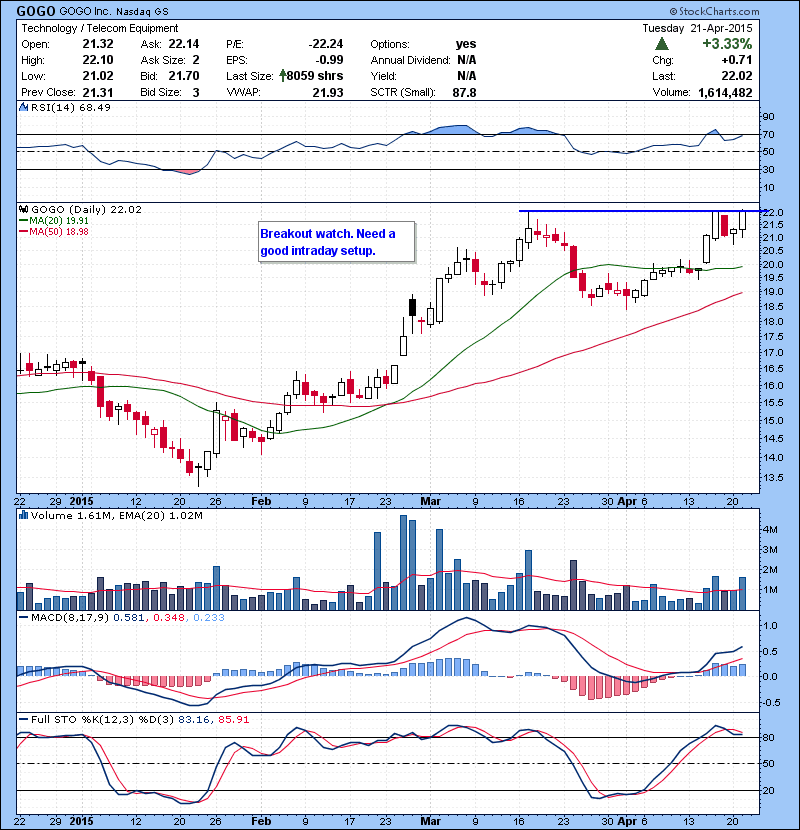Click the 70 level on RSI axis
The height and width of the screenshot is (830, 800).
tap(769, 134)
